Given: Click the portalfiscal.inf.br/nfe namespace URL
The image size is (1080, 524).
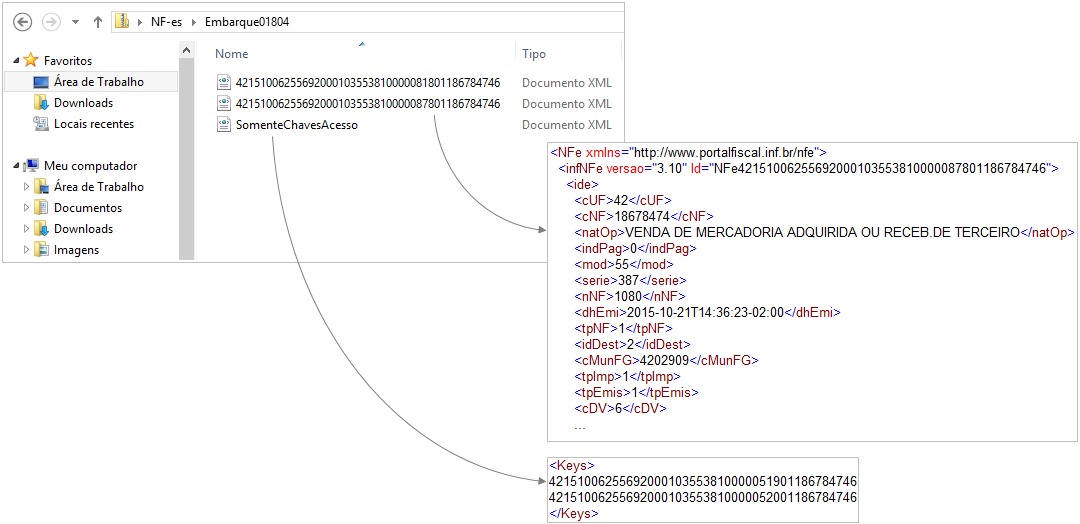Looking at the screenshot, I should click(x=725, y=151).
